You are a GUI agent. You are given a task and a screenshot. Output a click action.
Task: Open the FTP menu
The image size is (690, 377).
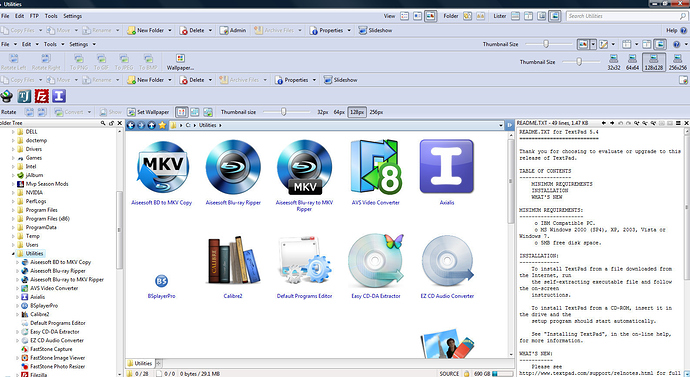click(x=34, y=16)
